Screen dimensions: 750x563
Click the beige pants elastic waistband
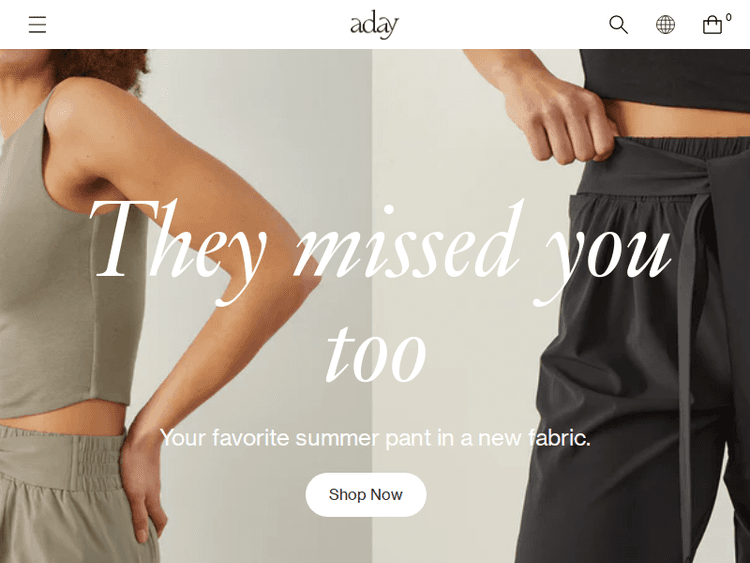coord(62,459)
